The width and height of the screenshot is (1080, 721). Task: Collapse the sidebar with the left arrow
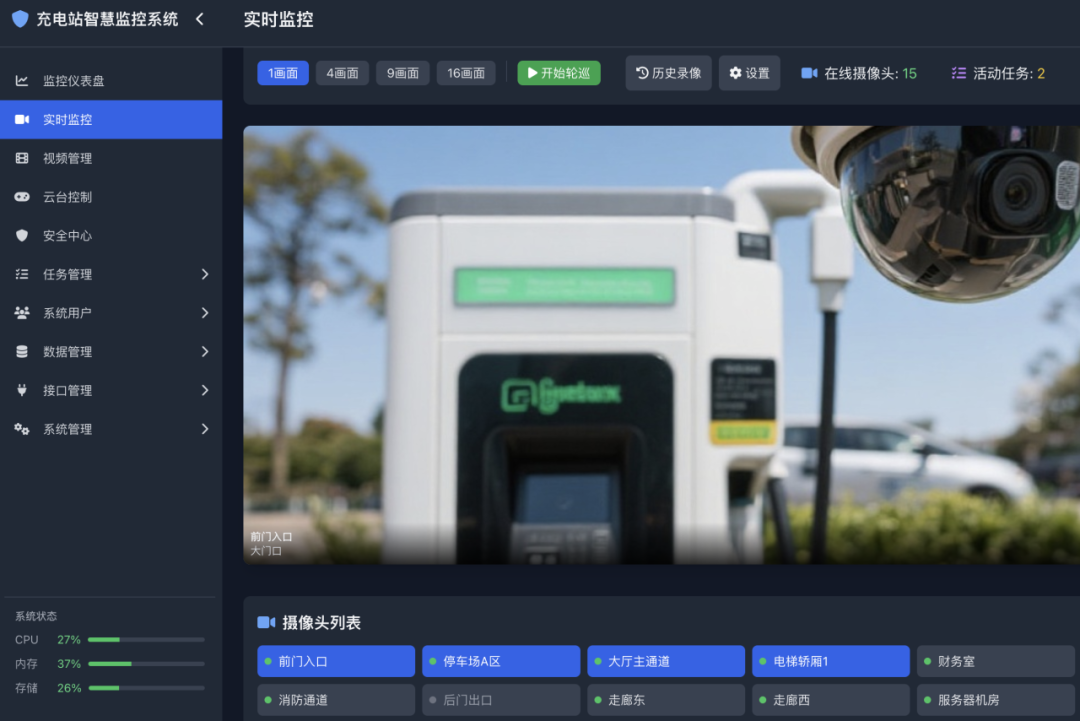(x=200, y=19)
